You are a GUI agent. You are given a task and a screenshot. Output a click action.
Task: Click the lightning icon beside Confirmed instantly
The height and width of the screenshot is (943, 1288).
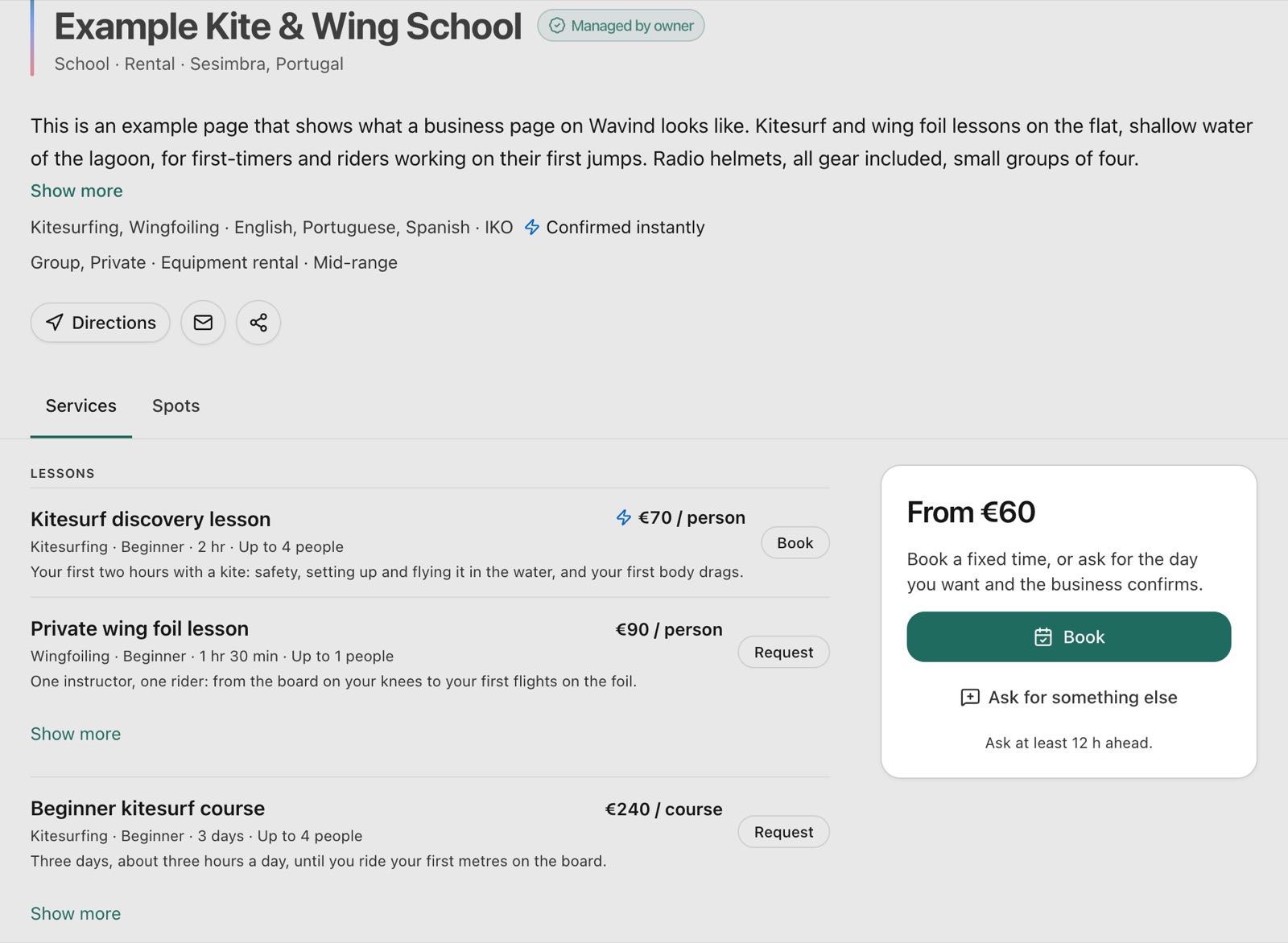532,228
